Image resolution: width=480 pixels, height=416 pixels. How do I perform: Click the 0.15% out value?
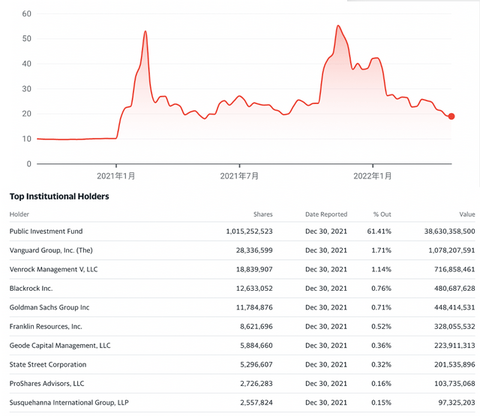point(381,402)
